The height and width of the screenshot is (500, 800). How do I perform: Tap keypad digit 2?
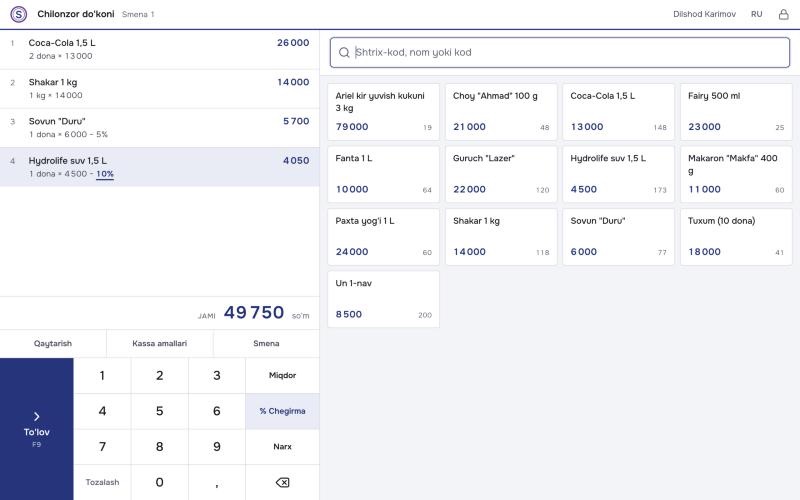[160, 376]
